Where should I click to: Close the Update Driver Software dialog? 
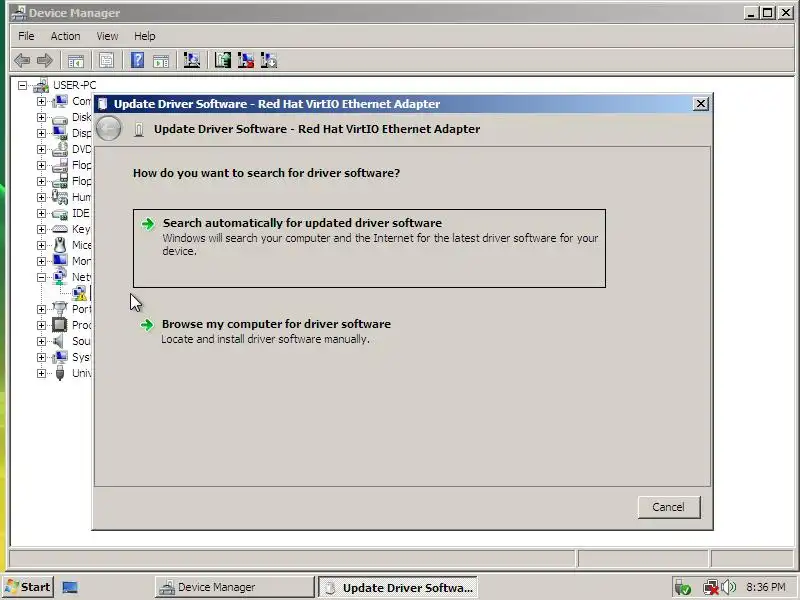coord(701,104)
